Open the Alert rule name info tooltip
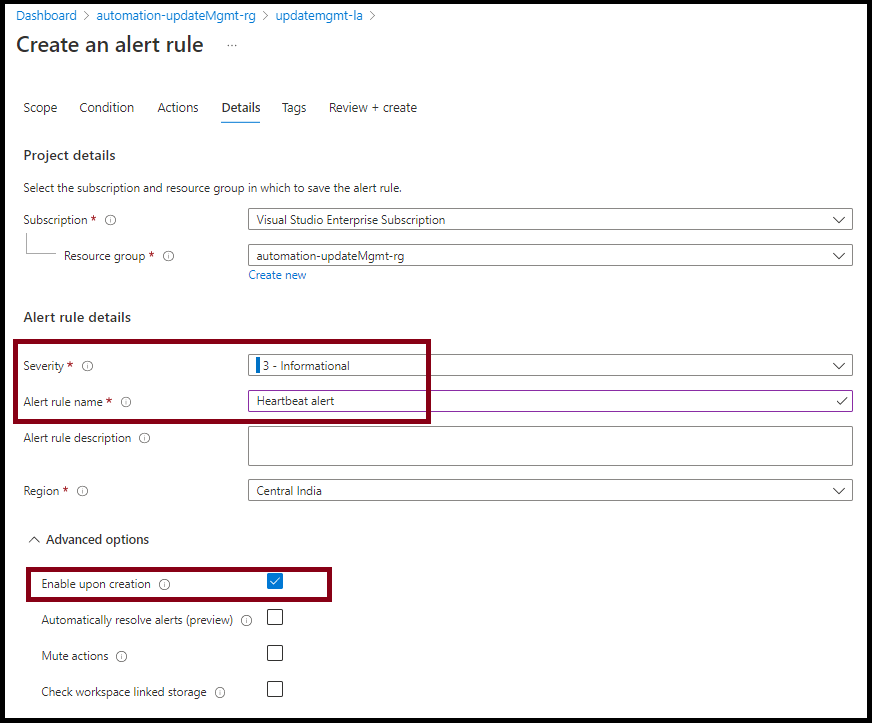 tap(125, 401)
